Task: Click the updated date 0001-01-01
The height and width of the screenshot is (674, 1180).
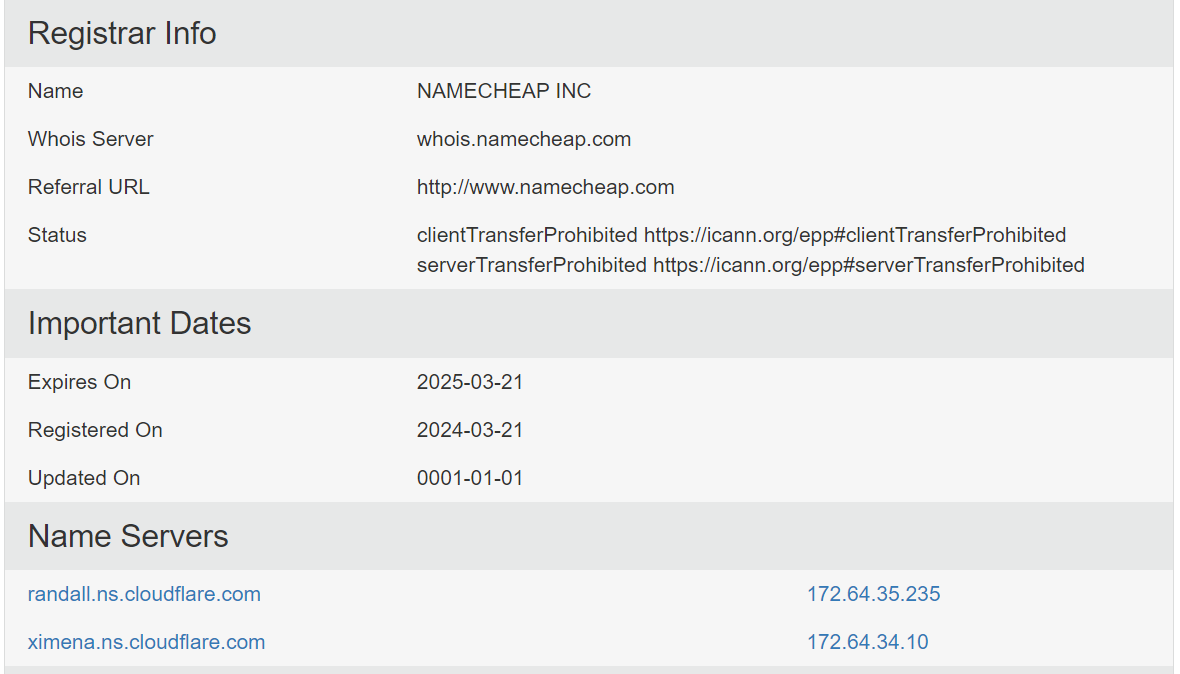Action: [469, 478]
